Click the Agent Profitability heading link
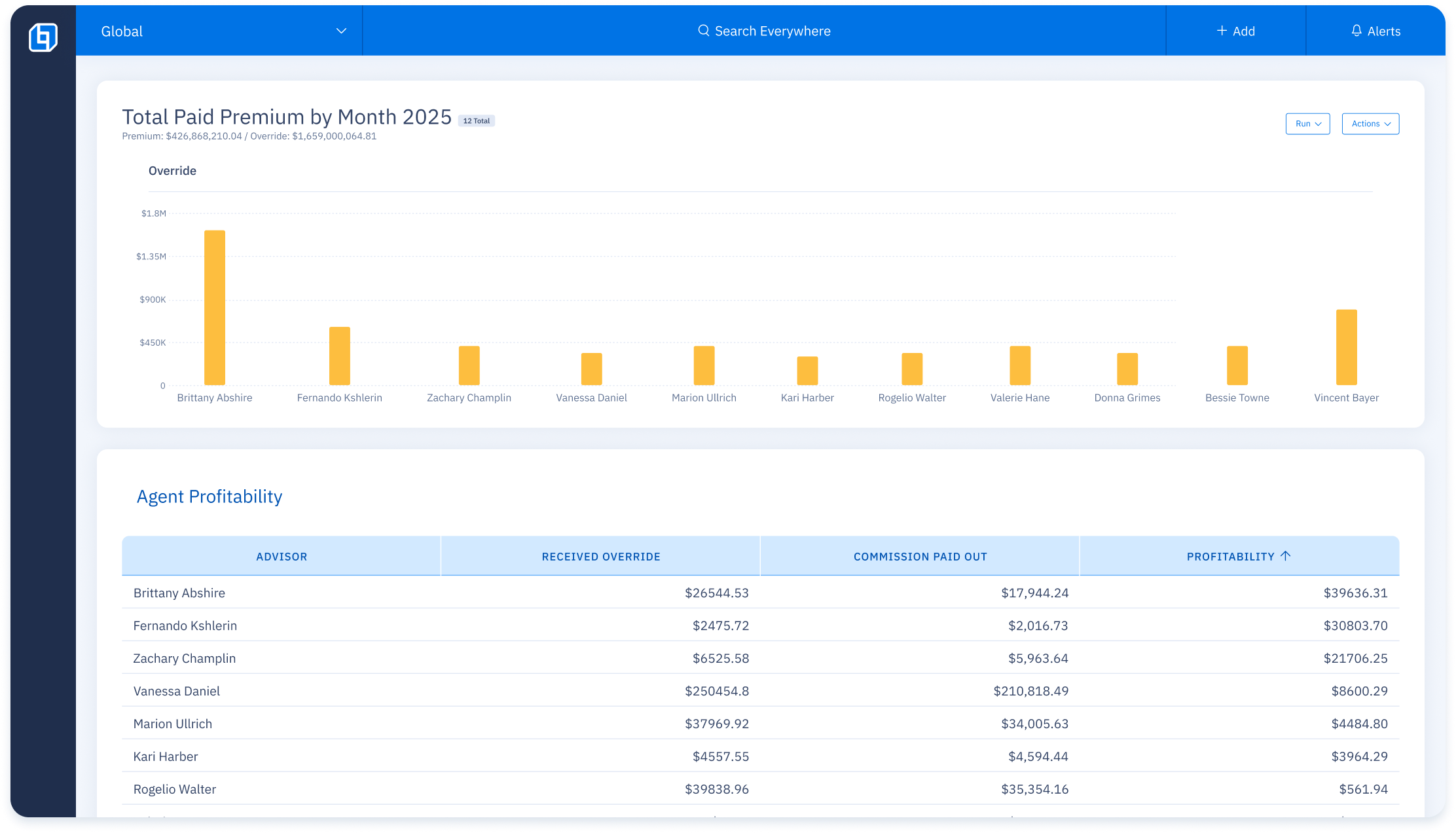The width and height of the screenshot is (1456, 833). (x=209, y=496)
